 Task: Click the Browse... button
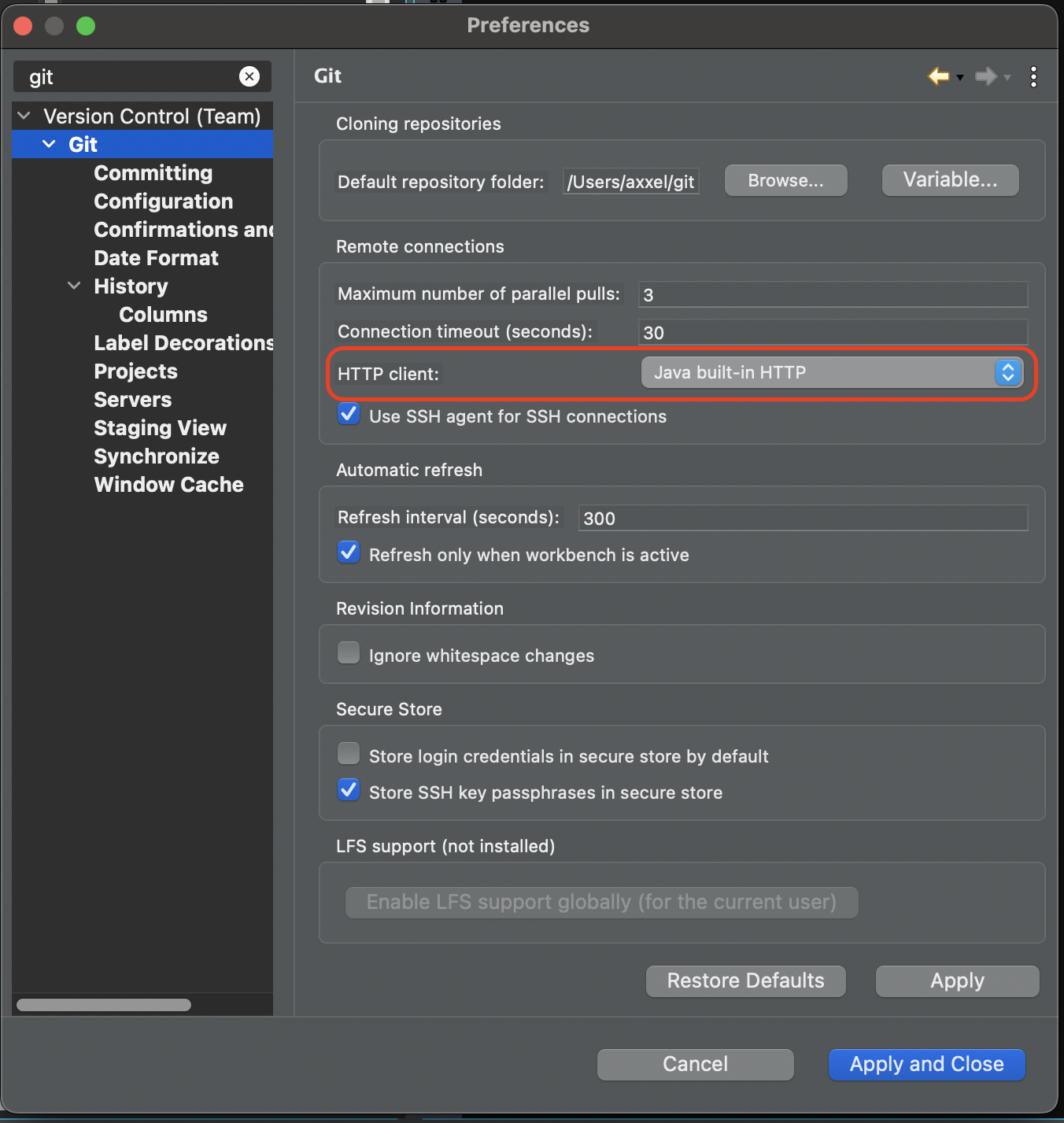coord(785,180)
